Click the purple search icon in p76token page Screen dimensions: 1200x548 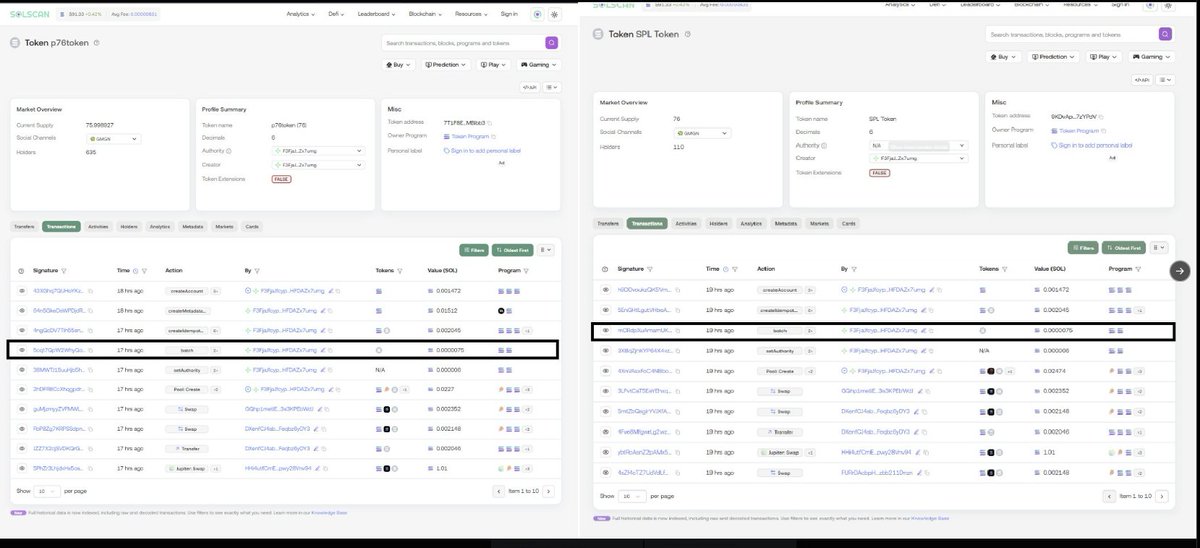[x=551, y=43]
